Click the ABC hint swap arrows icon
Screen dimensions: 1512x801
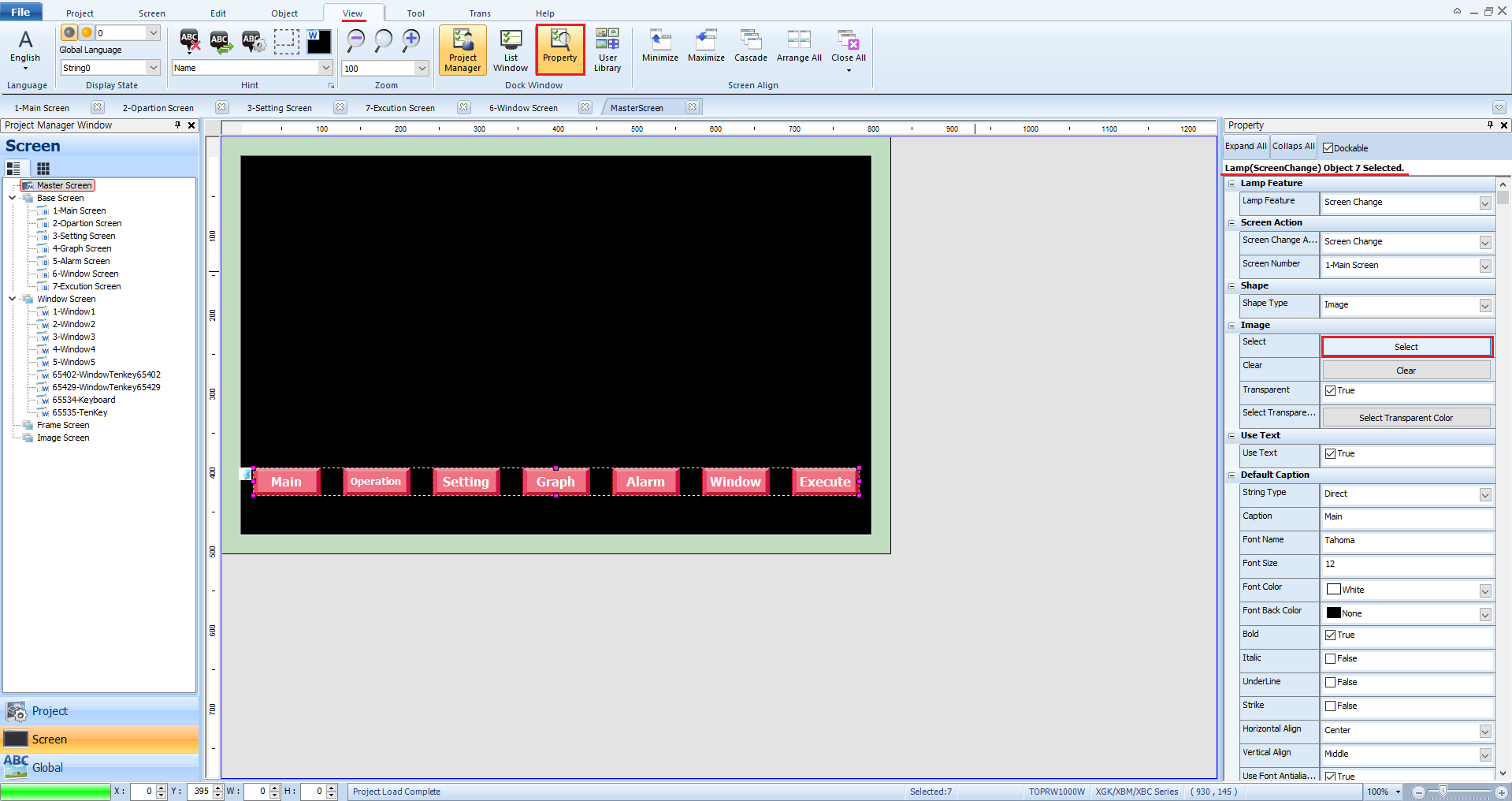click(221, 41)
